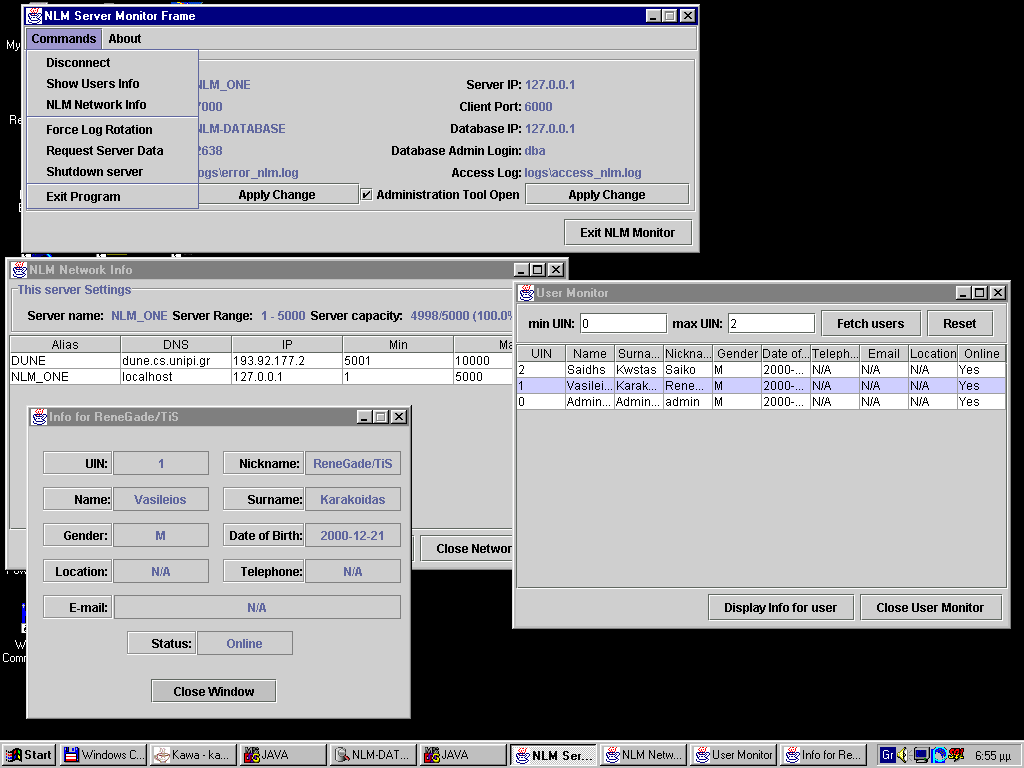Click Reset in User Monitor
Image resolution: width=1024 pixels, height=768 pixels.
[x=959, y=323]
